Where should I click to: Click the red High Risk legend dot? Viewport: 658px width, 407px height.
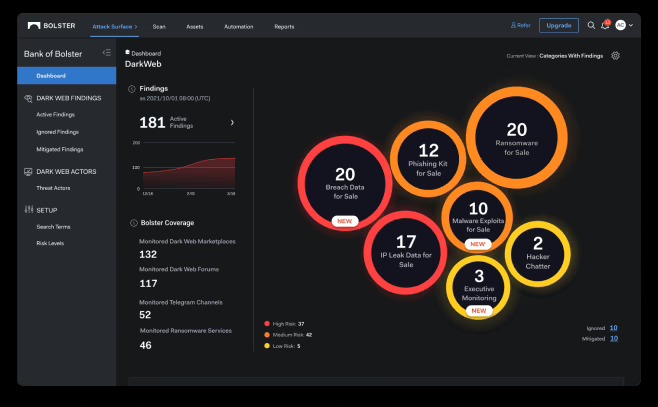267,324
